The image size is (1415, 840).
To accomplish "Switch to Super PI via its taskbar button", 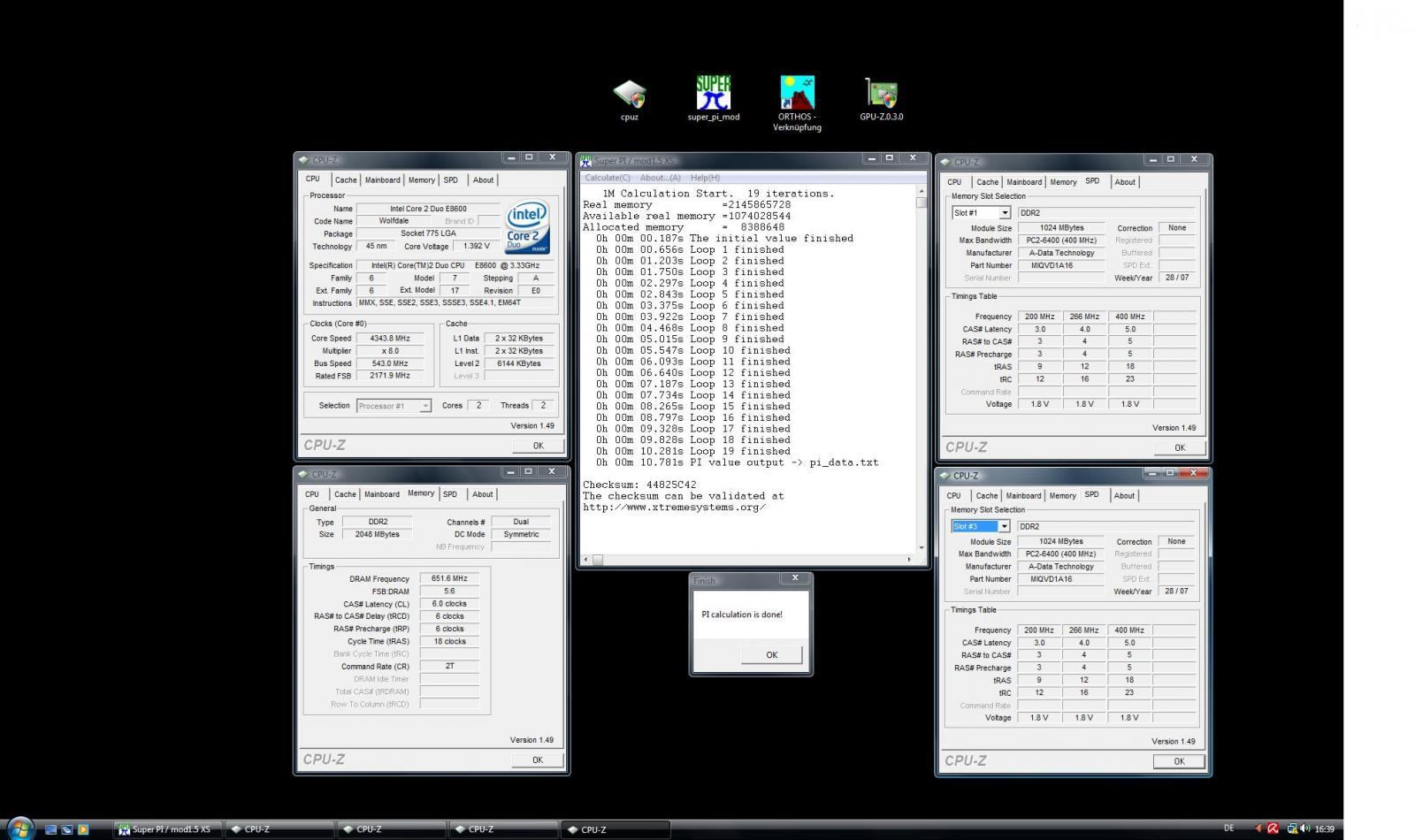I will pos(167,829).
